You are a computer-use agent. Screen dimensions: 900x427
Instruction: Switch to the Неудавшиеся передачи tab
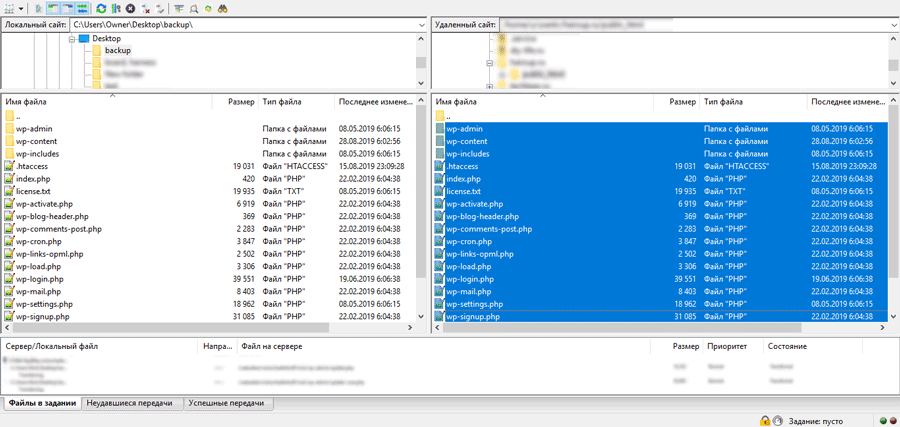[129, 403]
